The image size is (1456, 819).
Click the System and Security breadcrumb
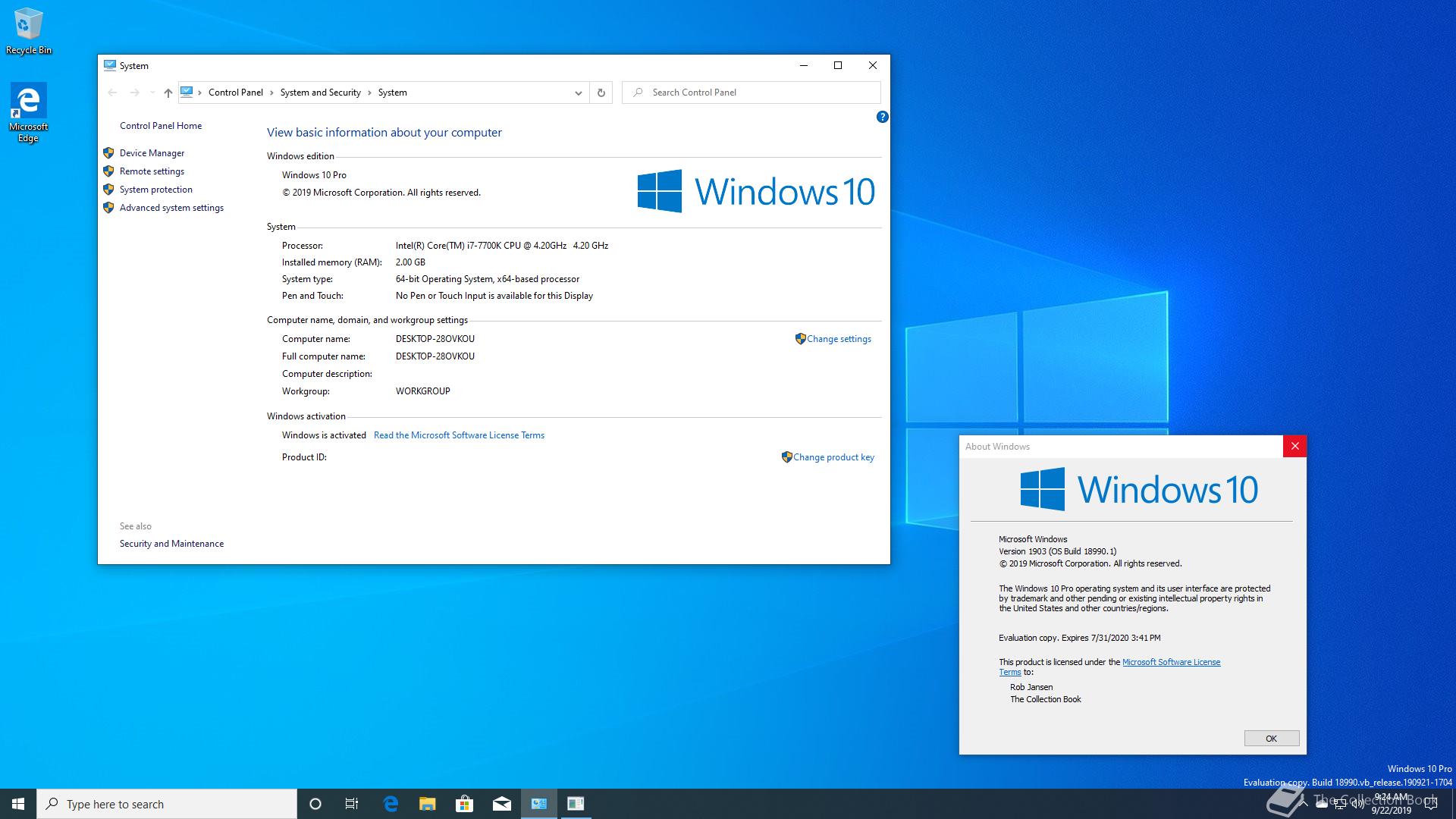pyautogui.click(x=320, y=93)
